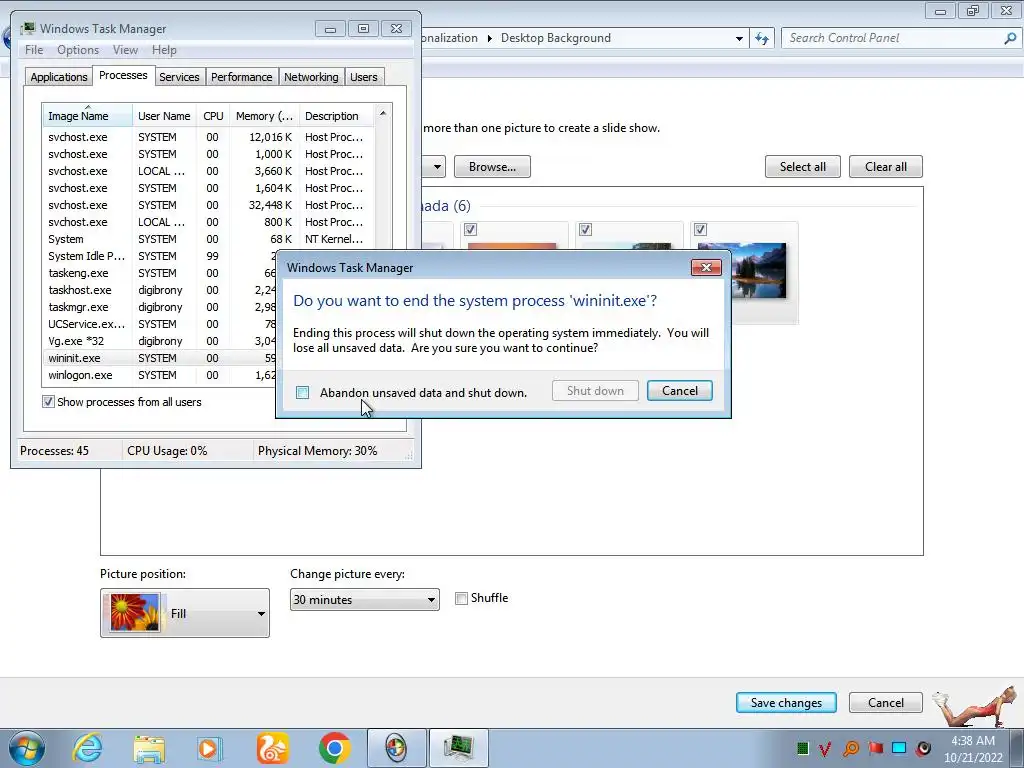
Task: Click the Task Manager title bar icon
Action: coord(27,29)
